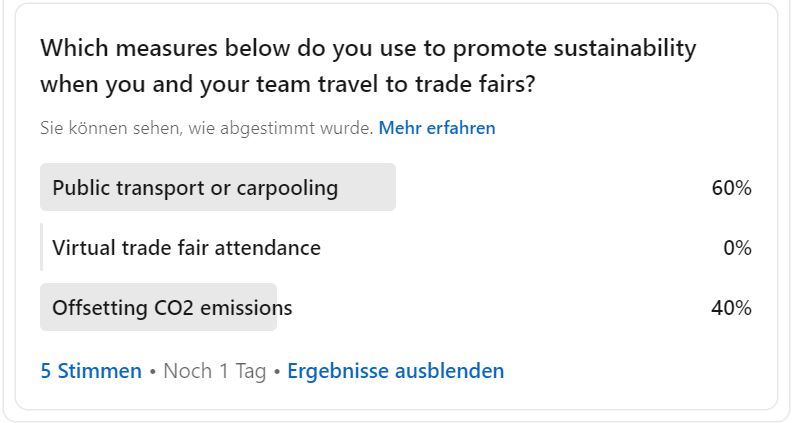
Task: Click the 40% result percentage
Action: tap(731, 308)
